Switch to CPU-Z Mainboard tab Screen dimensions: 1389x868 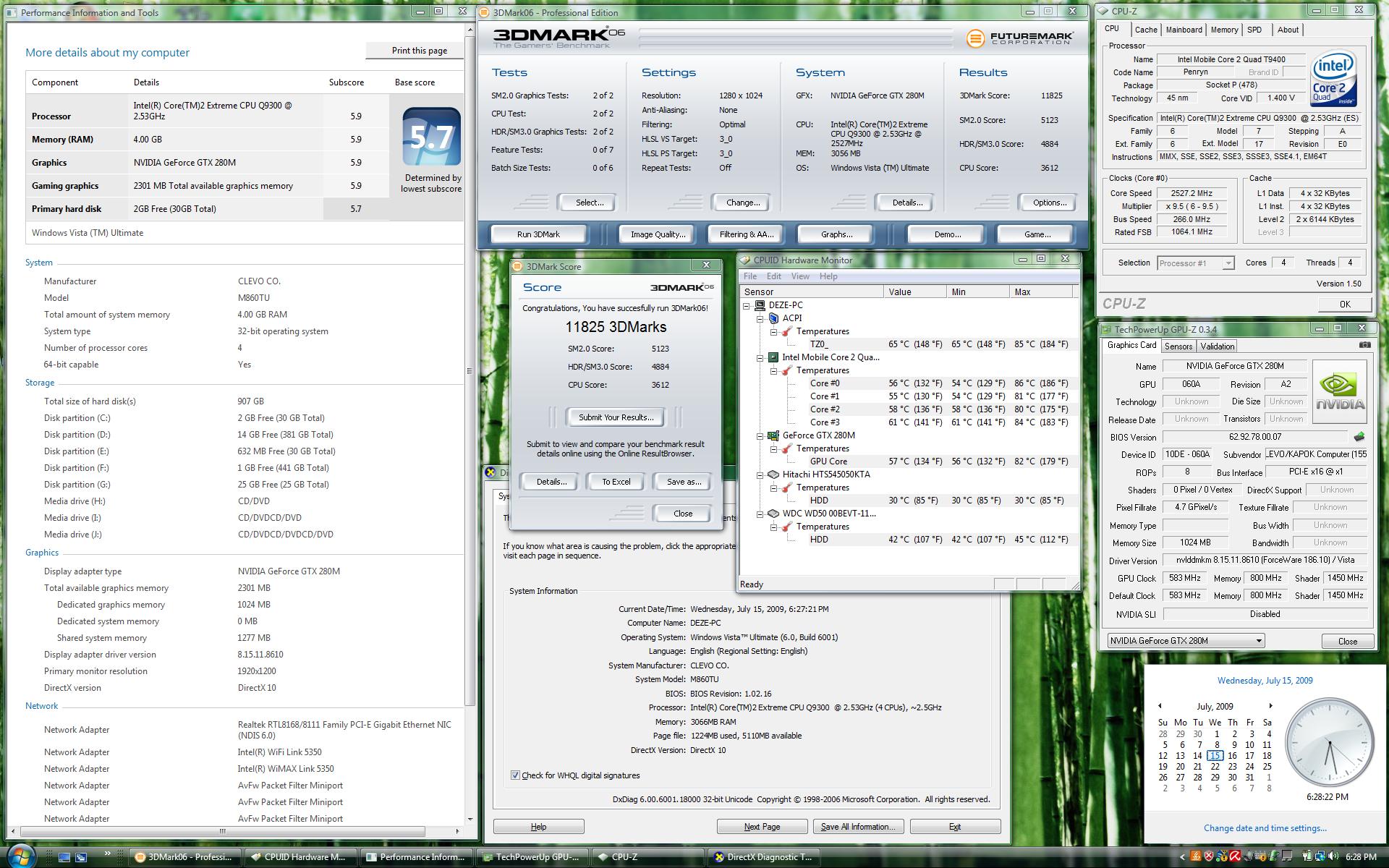1184,30
